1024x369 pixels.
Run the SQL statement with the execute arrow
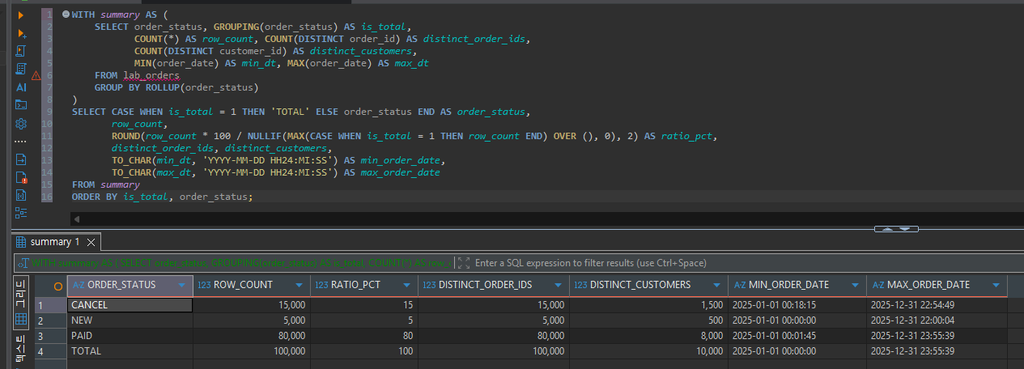point(21,15)
